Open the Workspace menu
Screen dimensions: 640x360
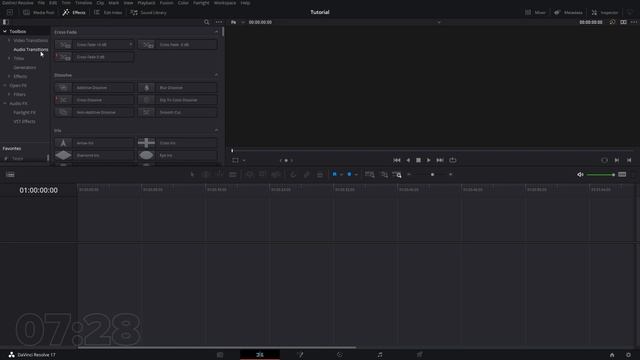225,3
